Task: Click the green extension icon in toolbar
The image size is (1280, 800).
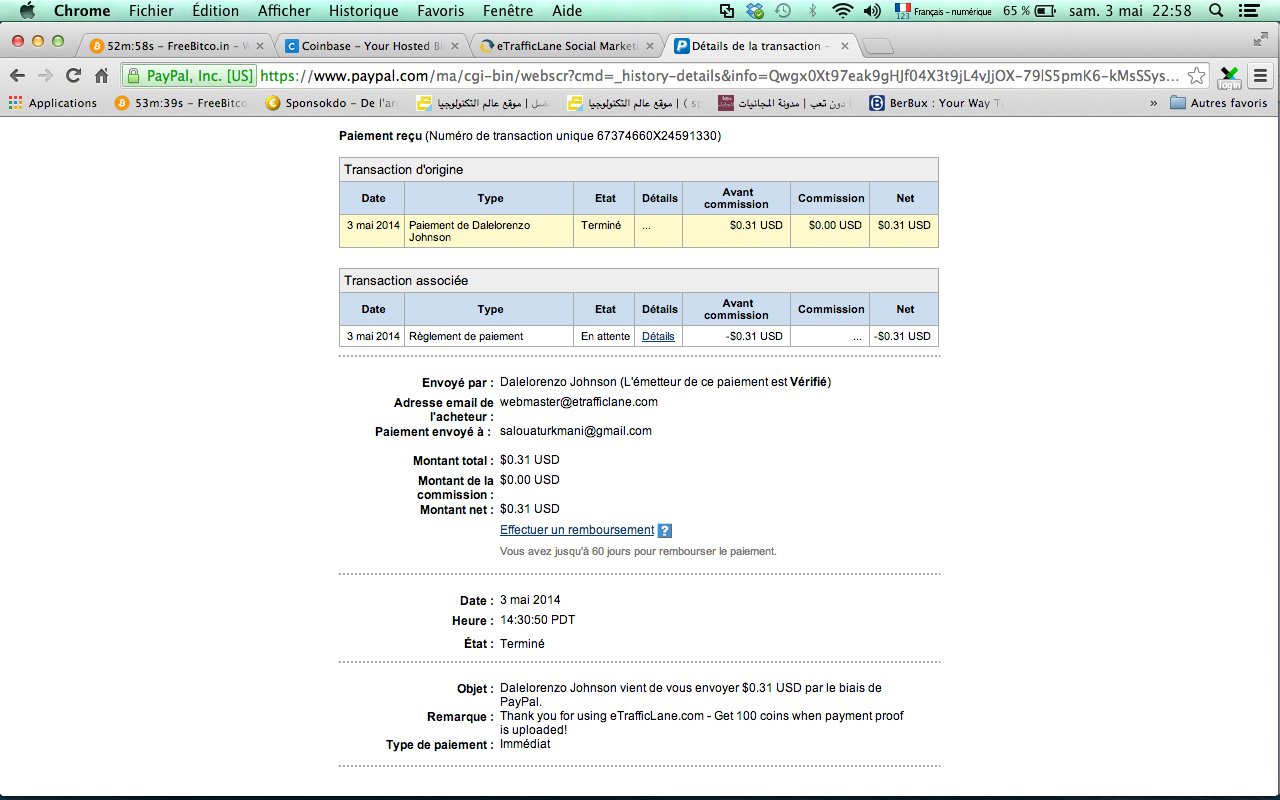Action: [x=1229, y=76]
